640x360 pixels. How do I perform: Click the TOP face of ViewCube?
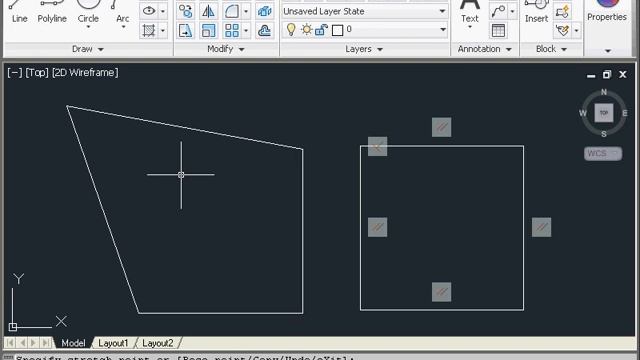[x=604, y=113]
